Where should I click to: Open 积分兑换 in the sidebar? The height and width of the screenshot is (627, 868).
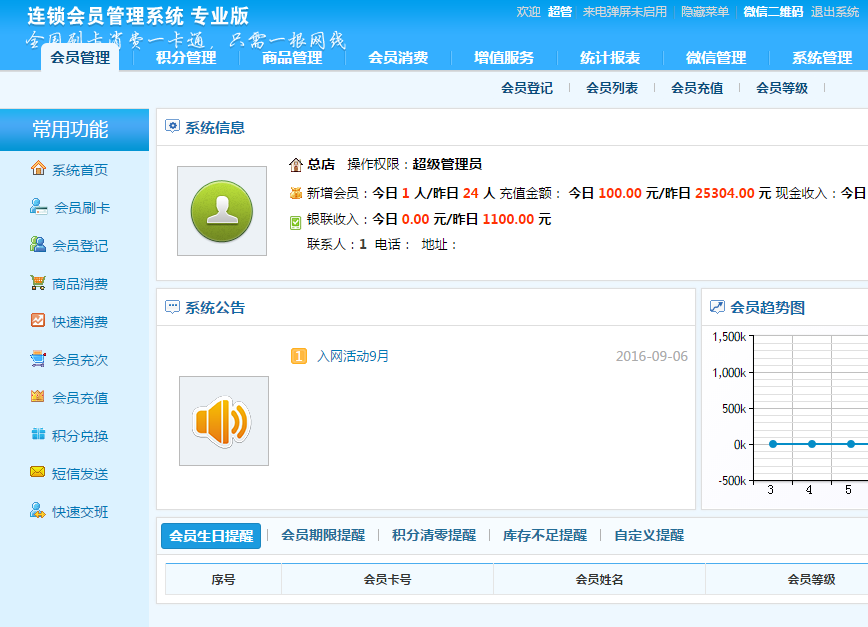[80, 436]
